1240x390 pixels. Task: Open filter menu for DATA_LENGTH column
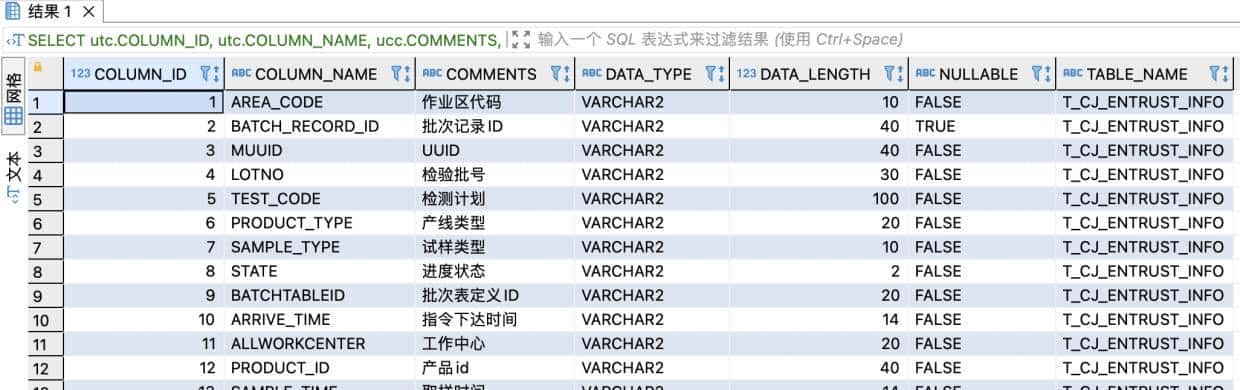click(x=893, y=74)
